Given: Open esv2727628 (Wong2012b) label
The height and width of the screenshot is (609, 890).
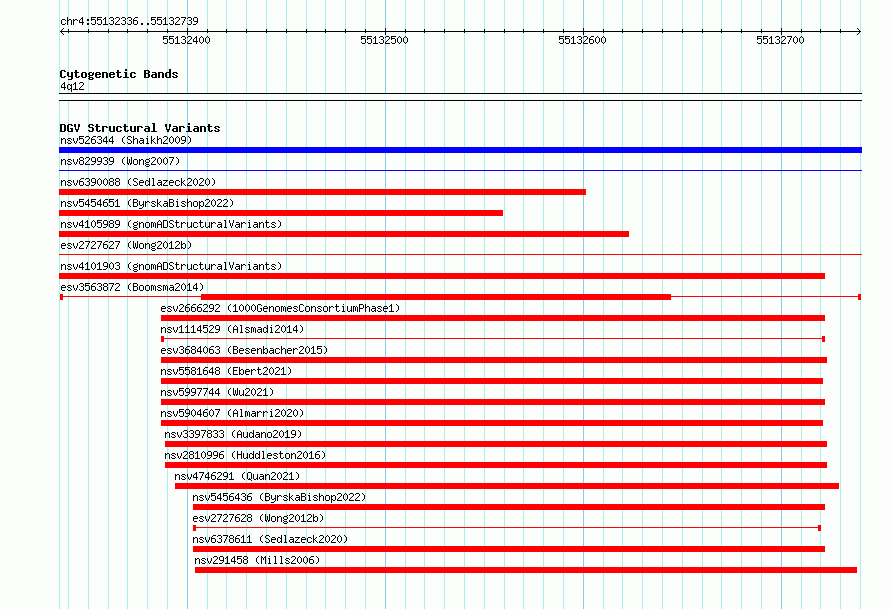Looking at the screenshot, I should pos(258,518).
